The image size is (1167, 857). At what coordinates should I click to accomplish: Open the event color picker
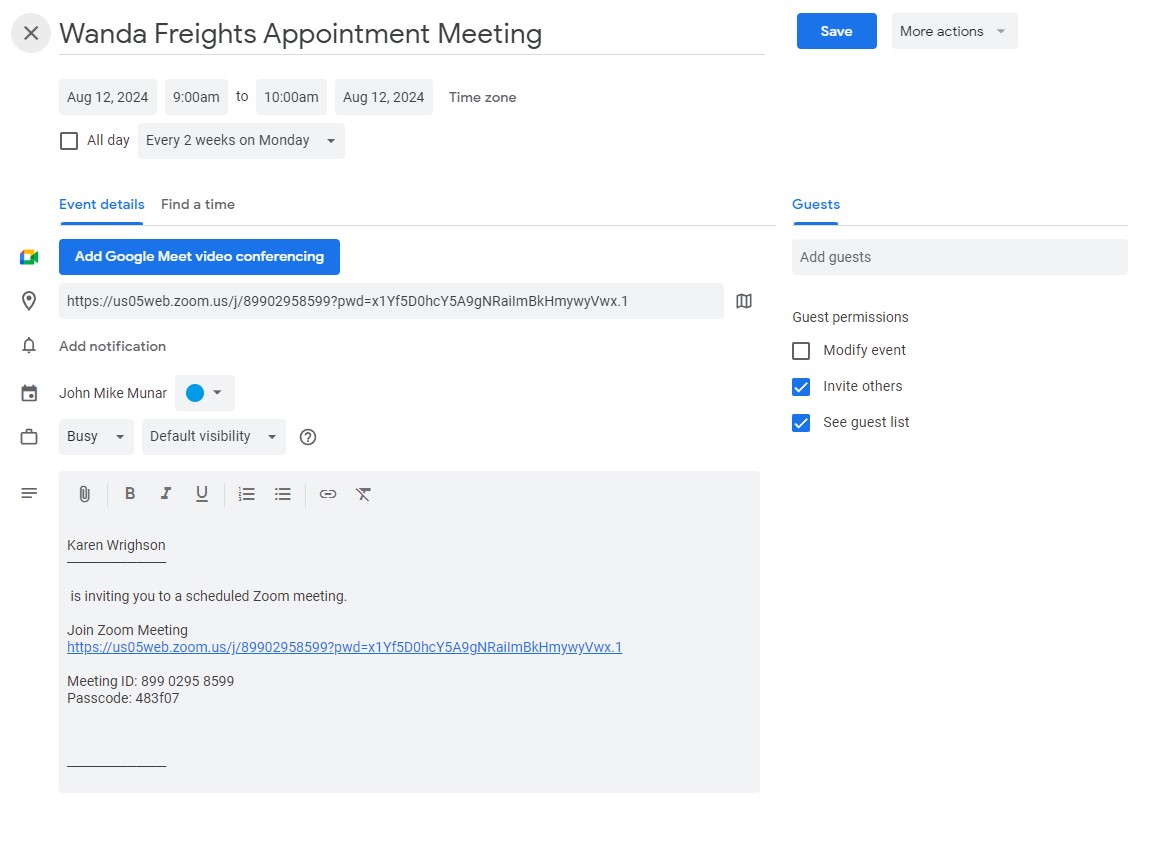tap(205, 393)
